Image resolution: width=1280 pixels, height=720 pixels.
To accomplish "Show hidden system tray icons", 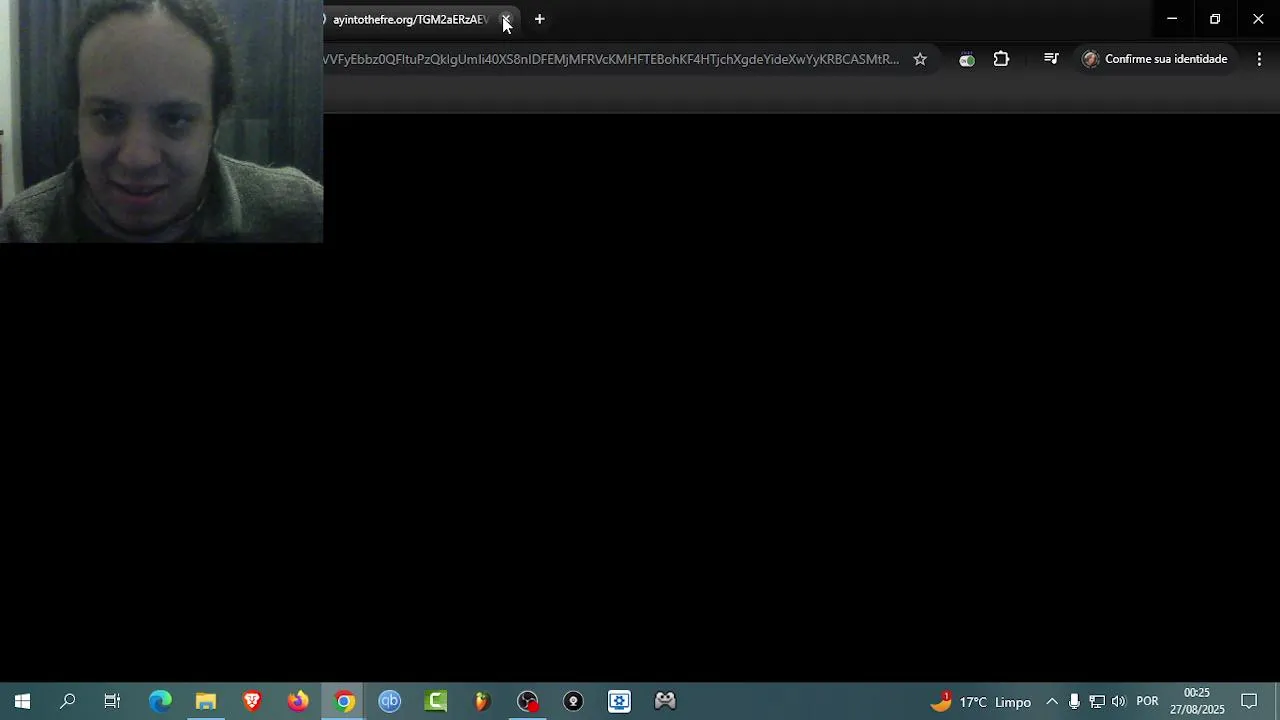I will (1051, 701).
